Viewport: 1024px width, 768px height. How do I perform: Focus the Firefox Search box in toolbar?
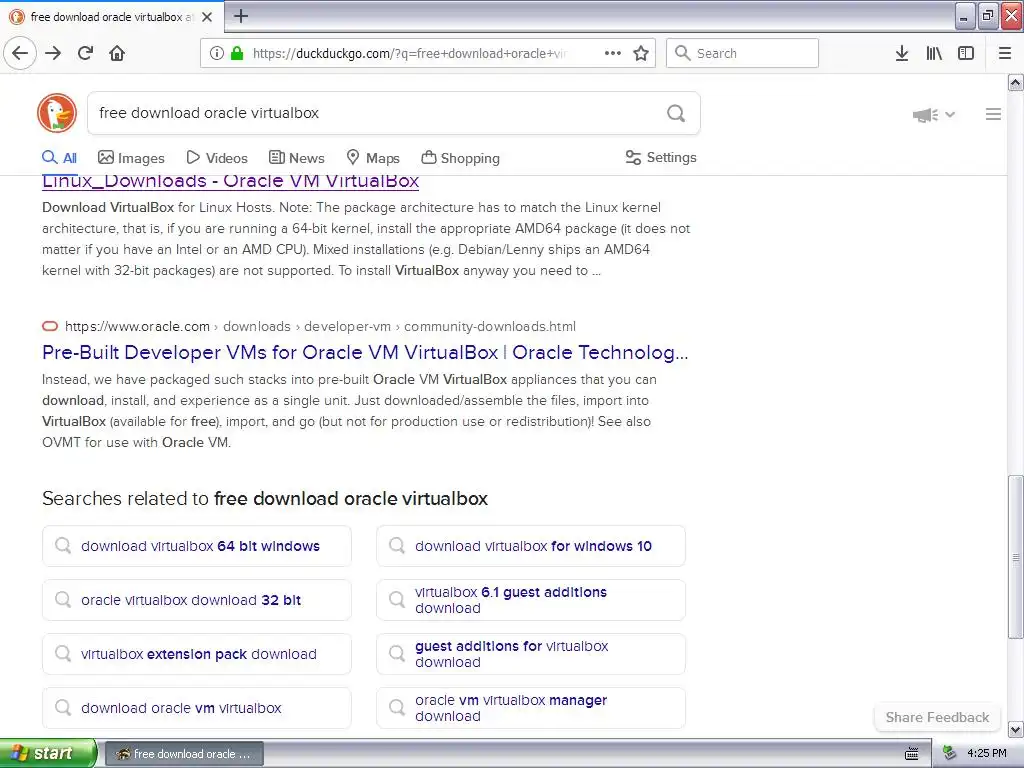point(742,53)
